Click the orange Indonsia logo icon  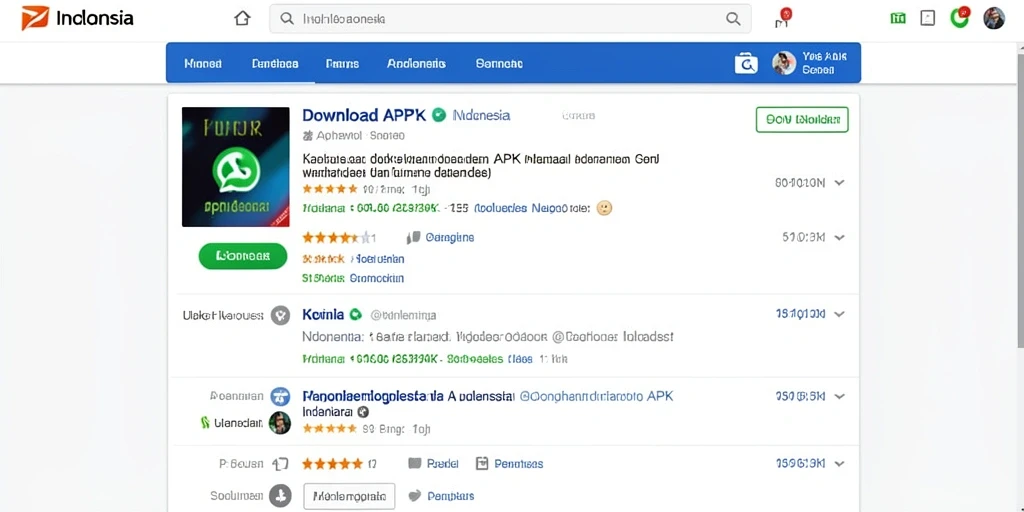pyautogui.click(x=35, y=18)
